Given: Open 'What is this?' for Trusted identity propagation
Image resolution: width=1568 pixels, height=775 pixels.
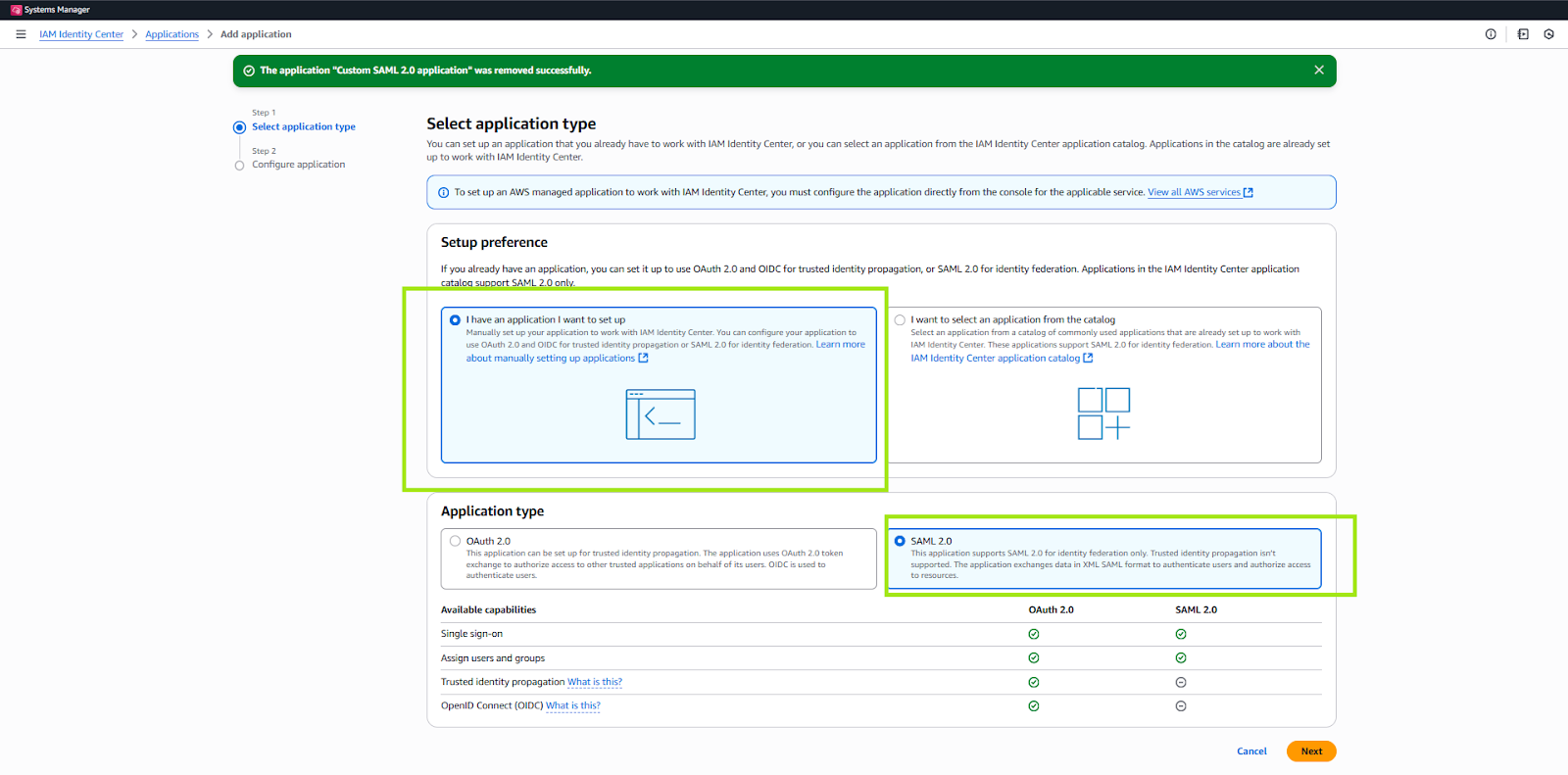Looking at the screenshot, I should pos(594,682).
